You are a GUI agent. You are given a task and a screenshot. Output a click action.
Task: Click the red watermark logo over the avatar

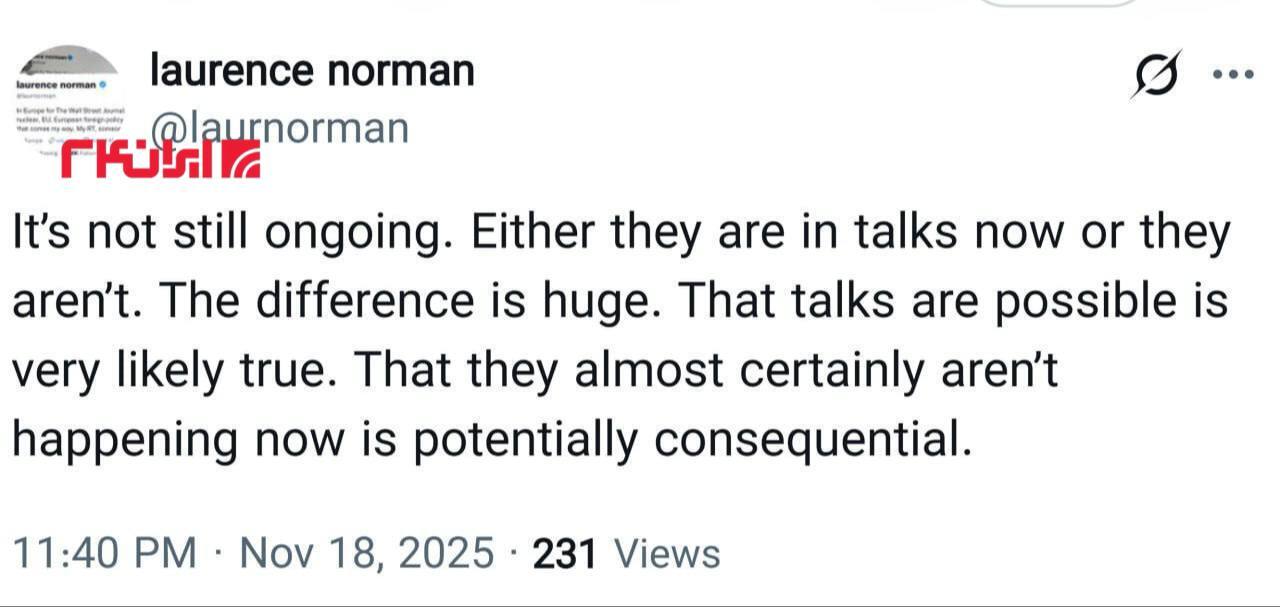[160, 160]
